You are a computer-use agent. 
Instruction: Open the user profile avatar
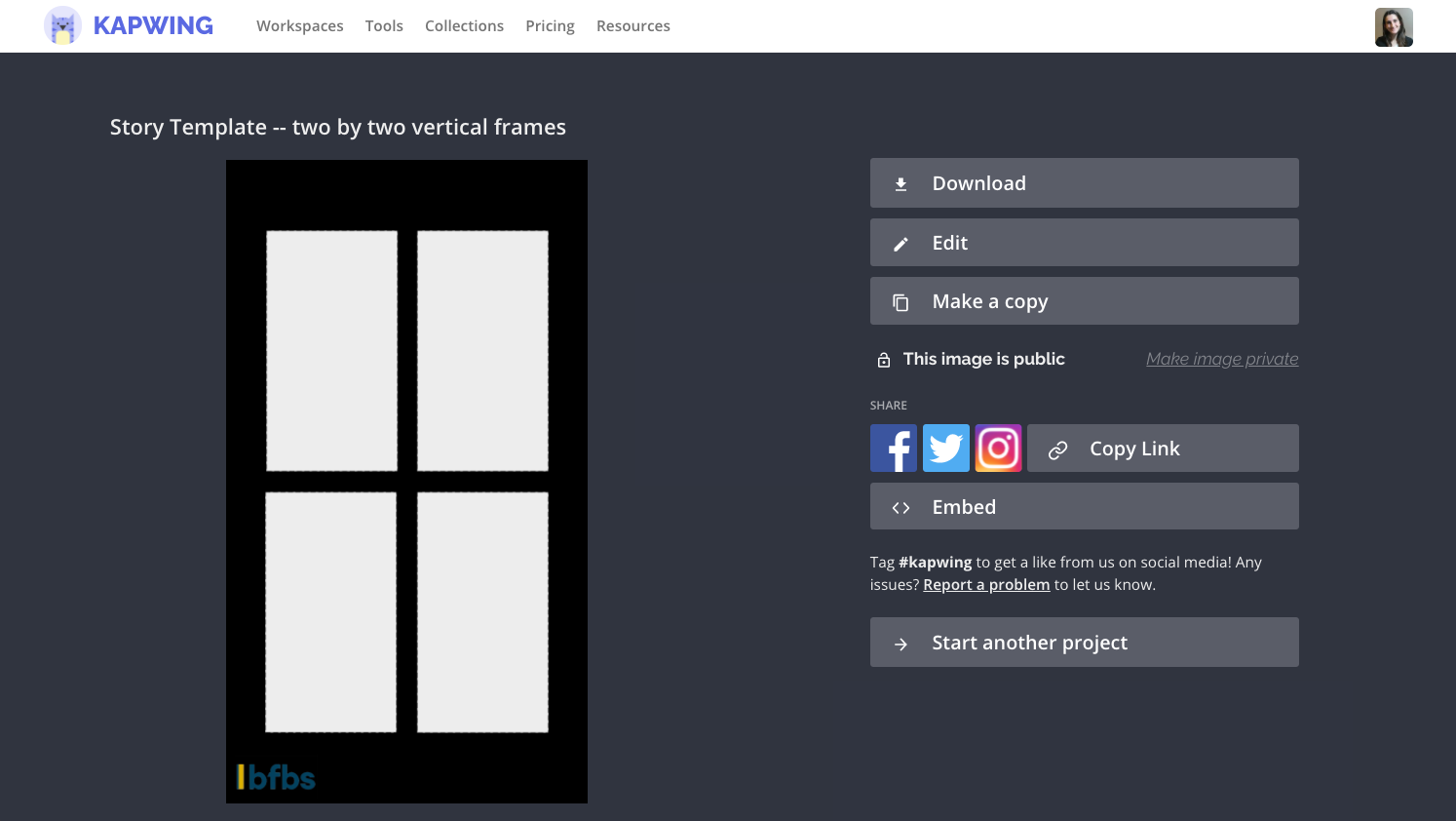tap(1394, 27)
